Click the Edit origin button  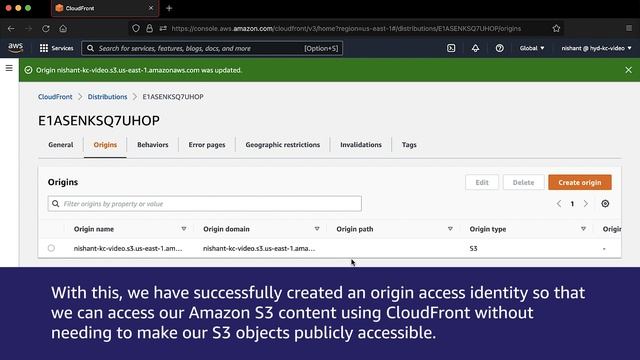coord(482,182)
